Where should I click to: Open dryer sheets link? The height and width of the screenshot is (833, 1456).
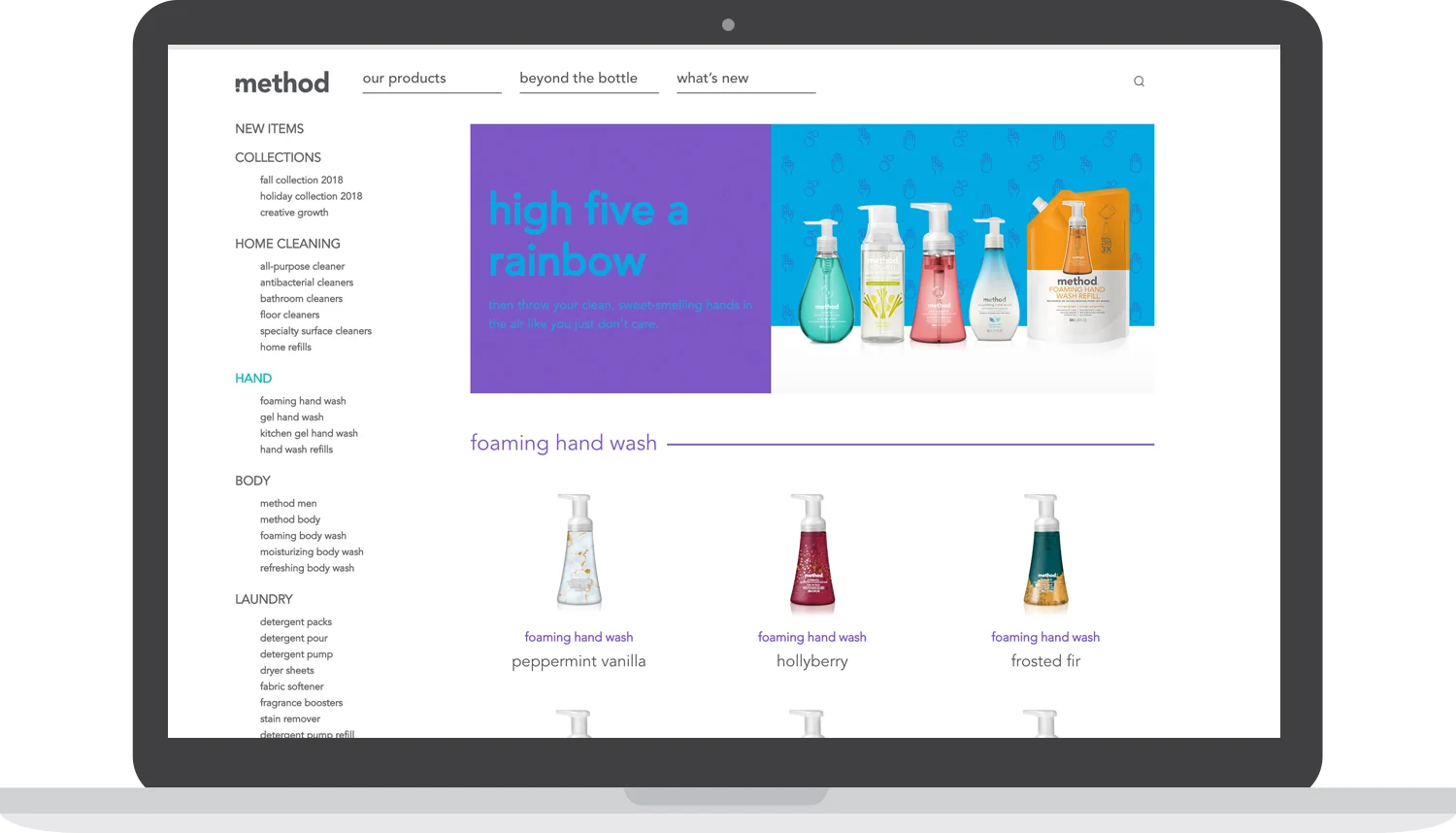click(286, 671)
